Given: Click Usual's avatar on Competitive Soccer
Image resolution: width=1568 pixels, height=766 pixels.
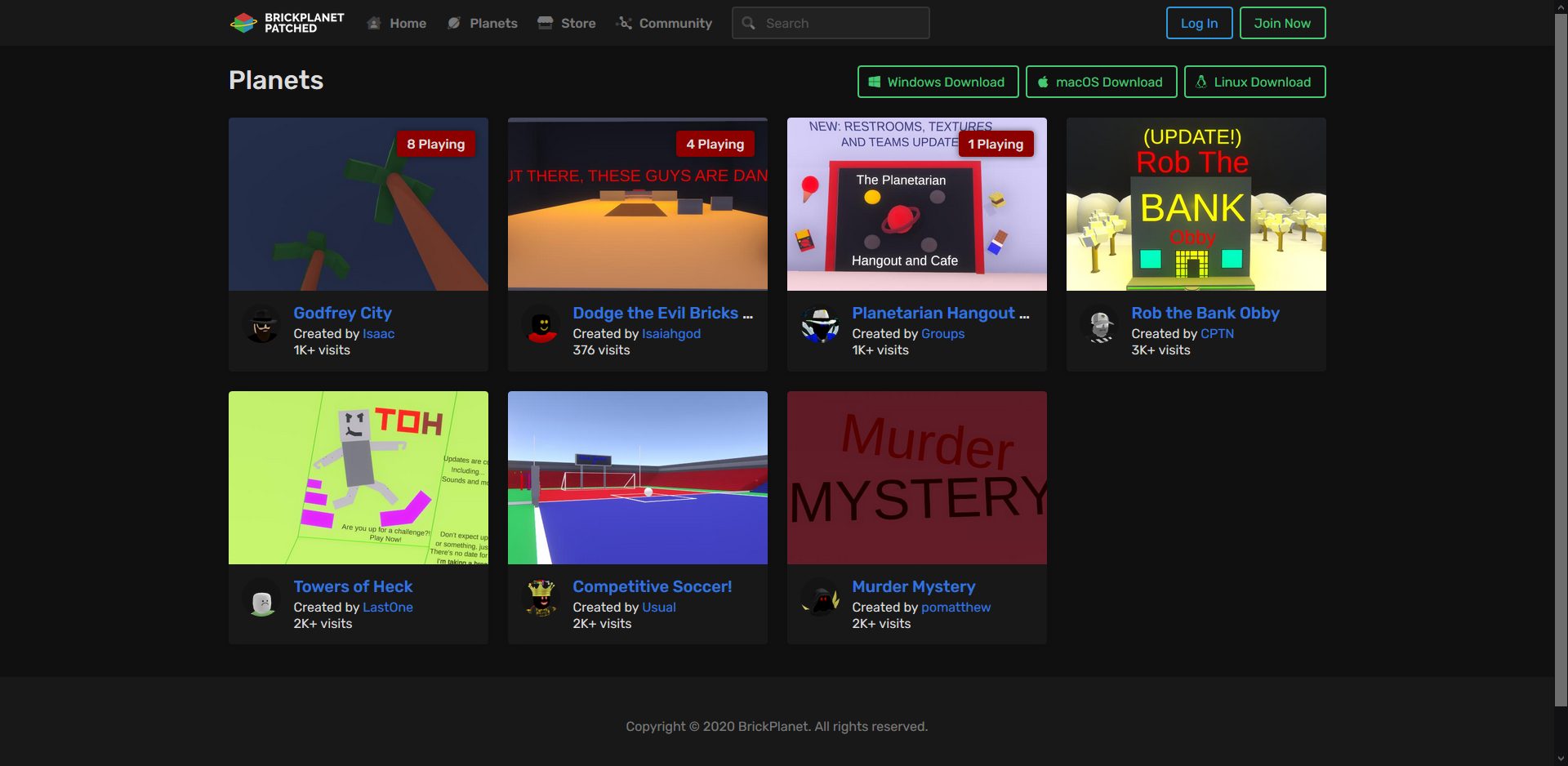Looking at the screenshot, I should [541, 598].
